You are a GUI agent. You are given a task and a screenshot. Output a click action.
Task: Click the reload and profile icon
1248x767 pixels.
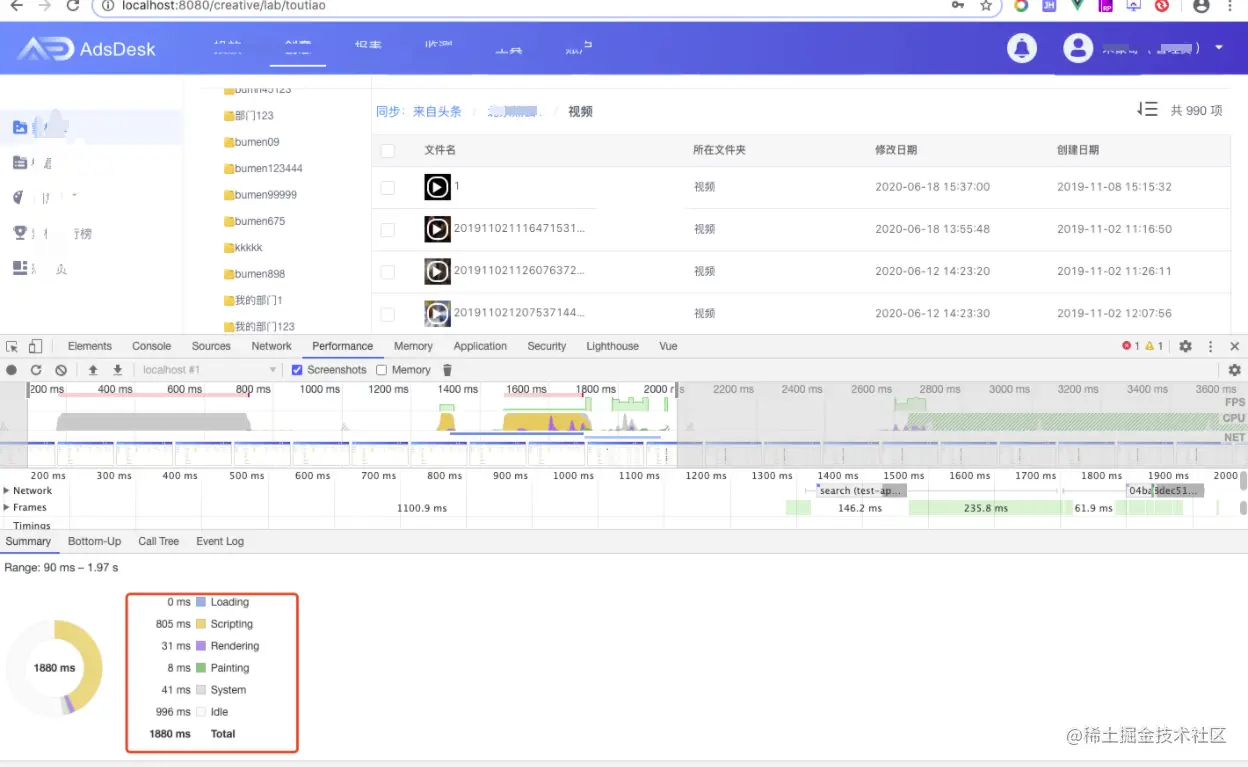point(36,370)
